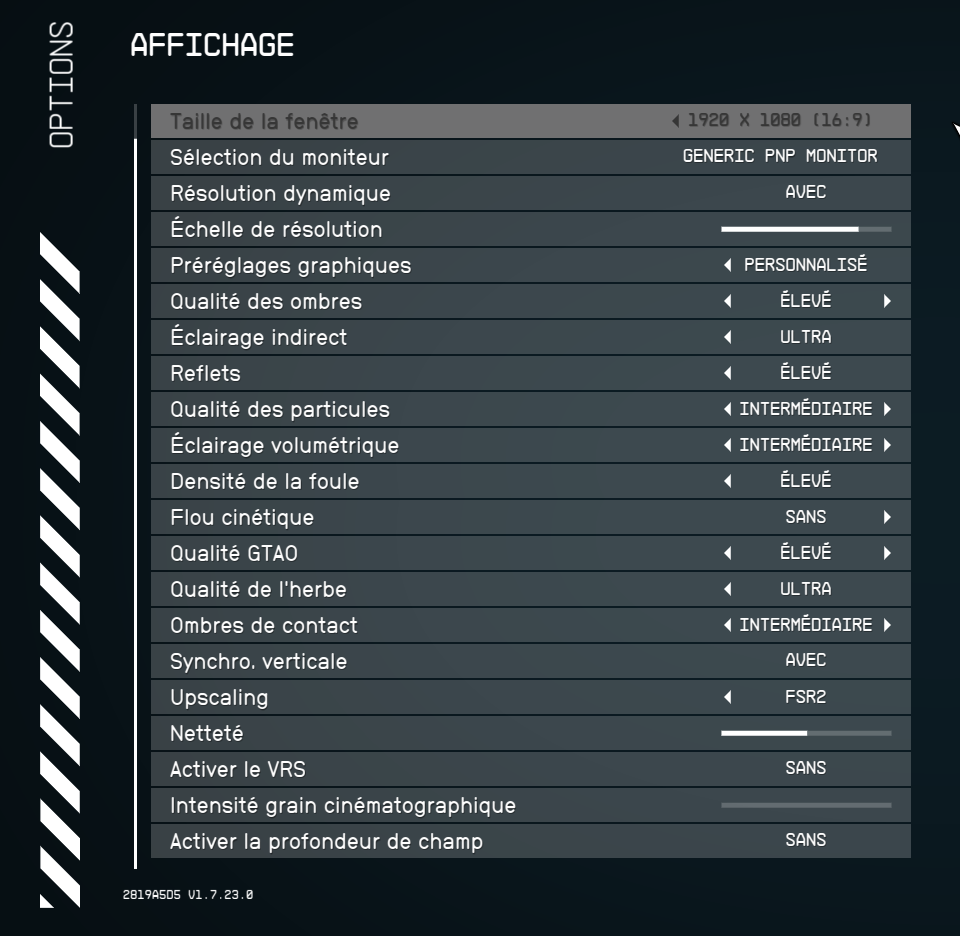
Task: Switch Upscaling mode from FSR2 using left arrow
Action: 728,697
